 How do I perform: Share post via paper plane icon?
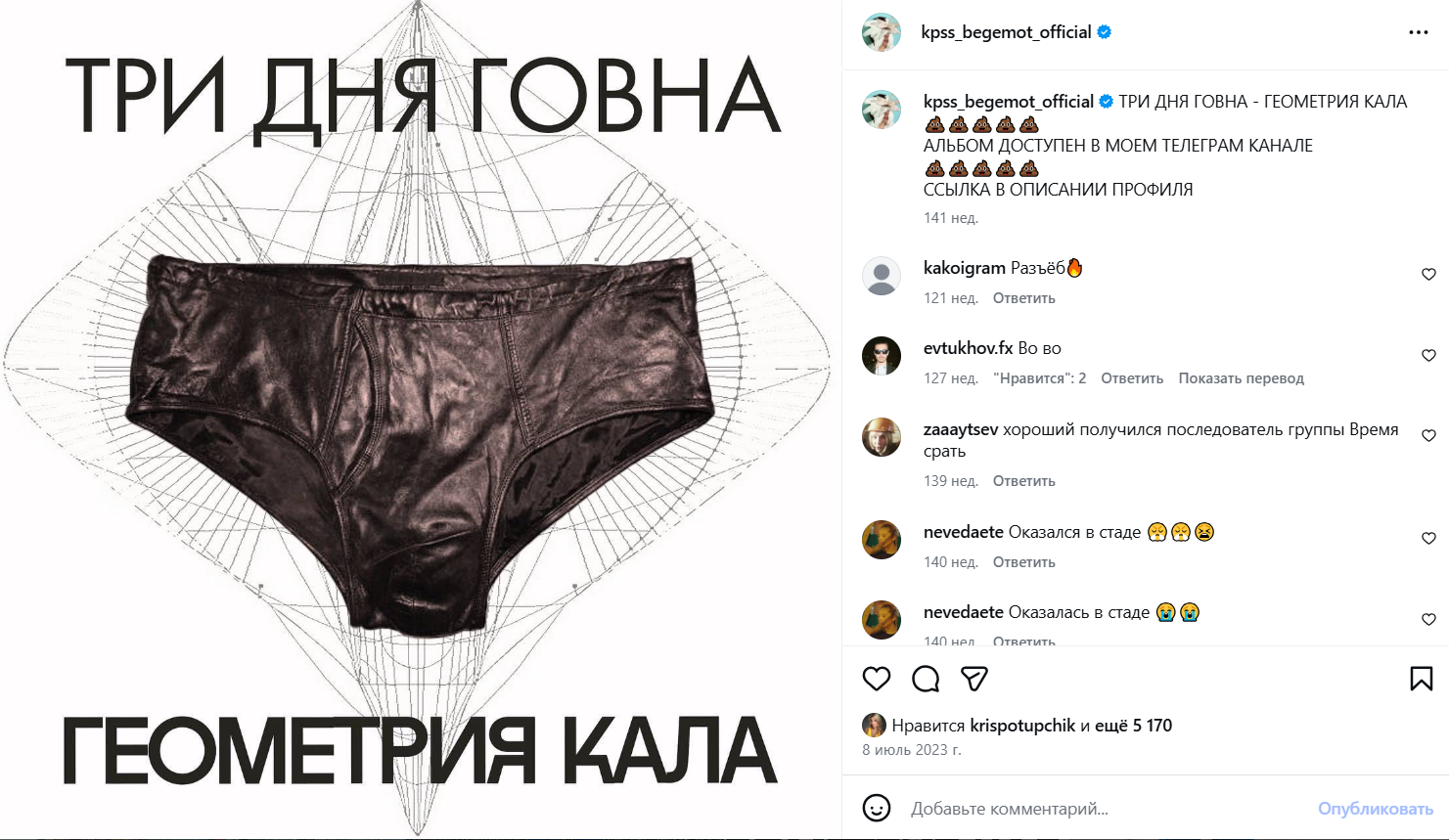coord(974,679)
